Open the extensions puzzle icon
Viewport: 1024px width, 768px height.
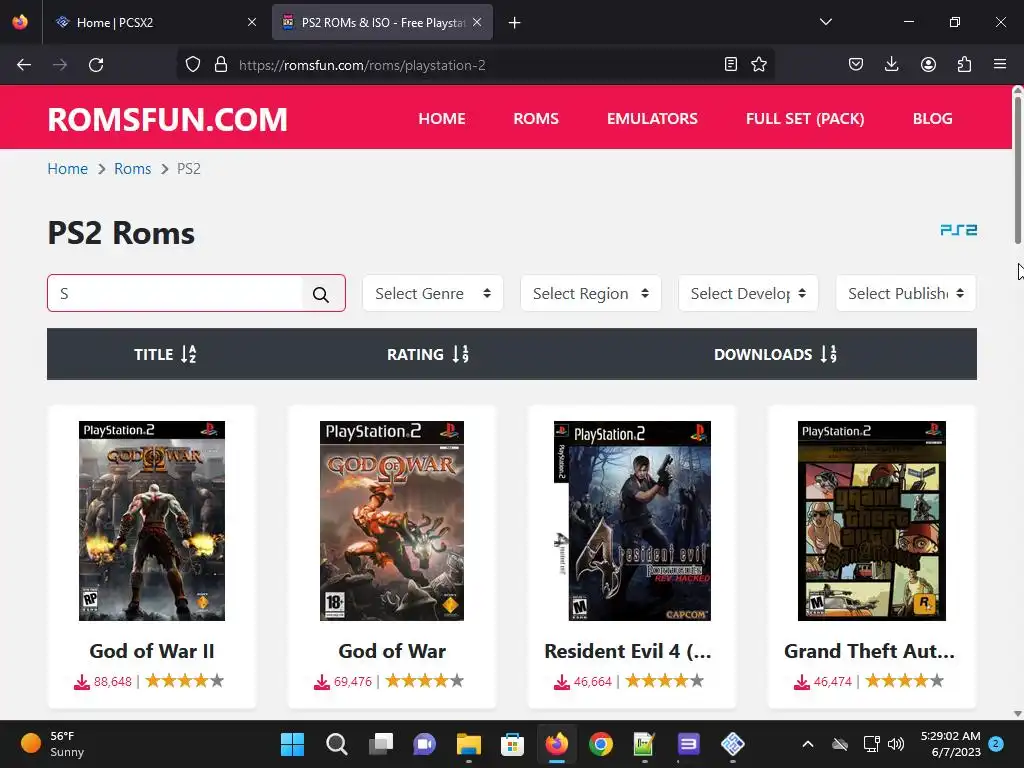(x=964, y=64)
